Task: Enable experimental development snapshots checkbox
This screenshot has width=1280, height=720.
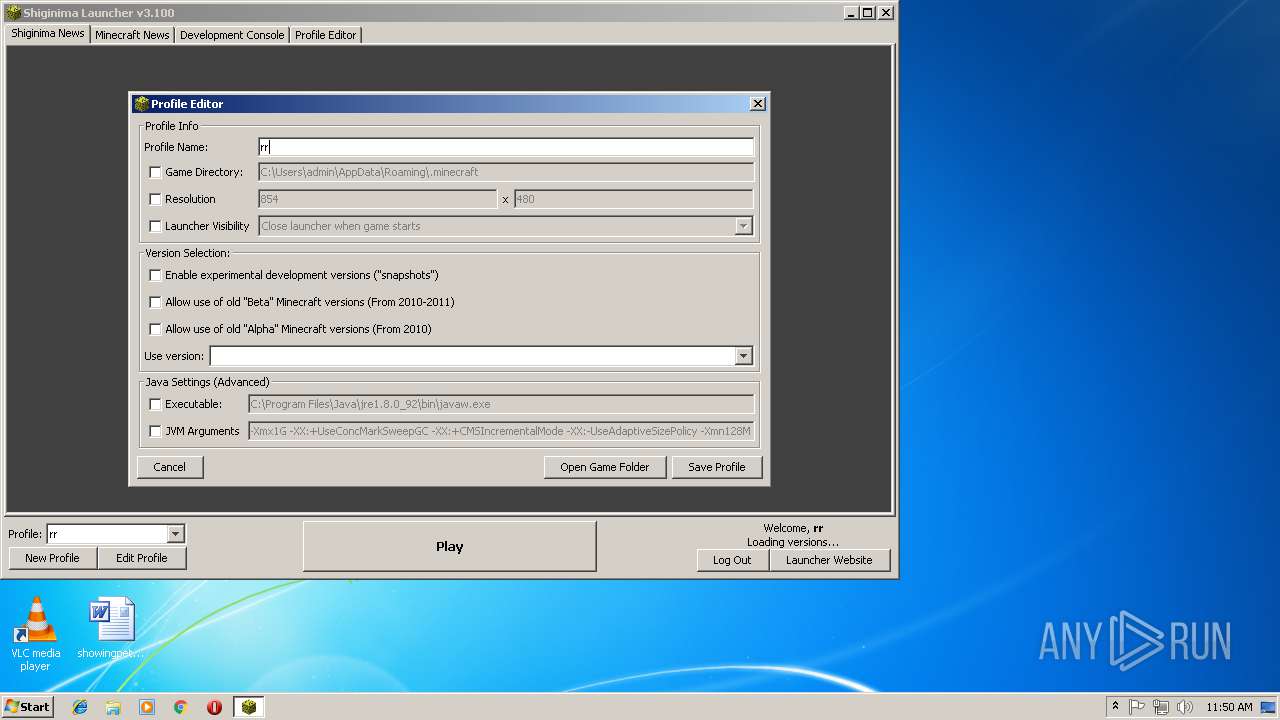Action: [x=155, y=275]
